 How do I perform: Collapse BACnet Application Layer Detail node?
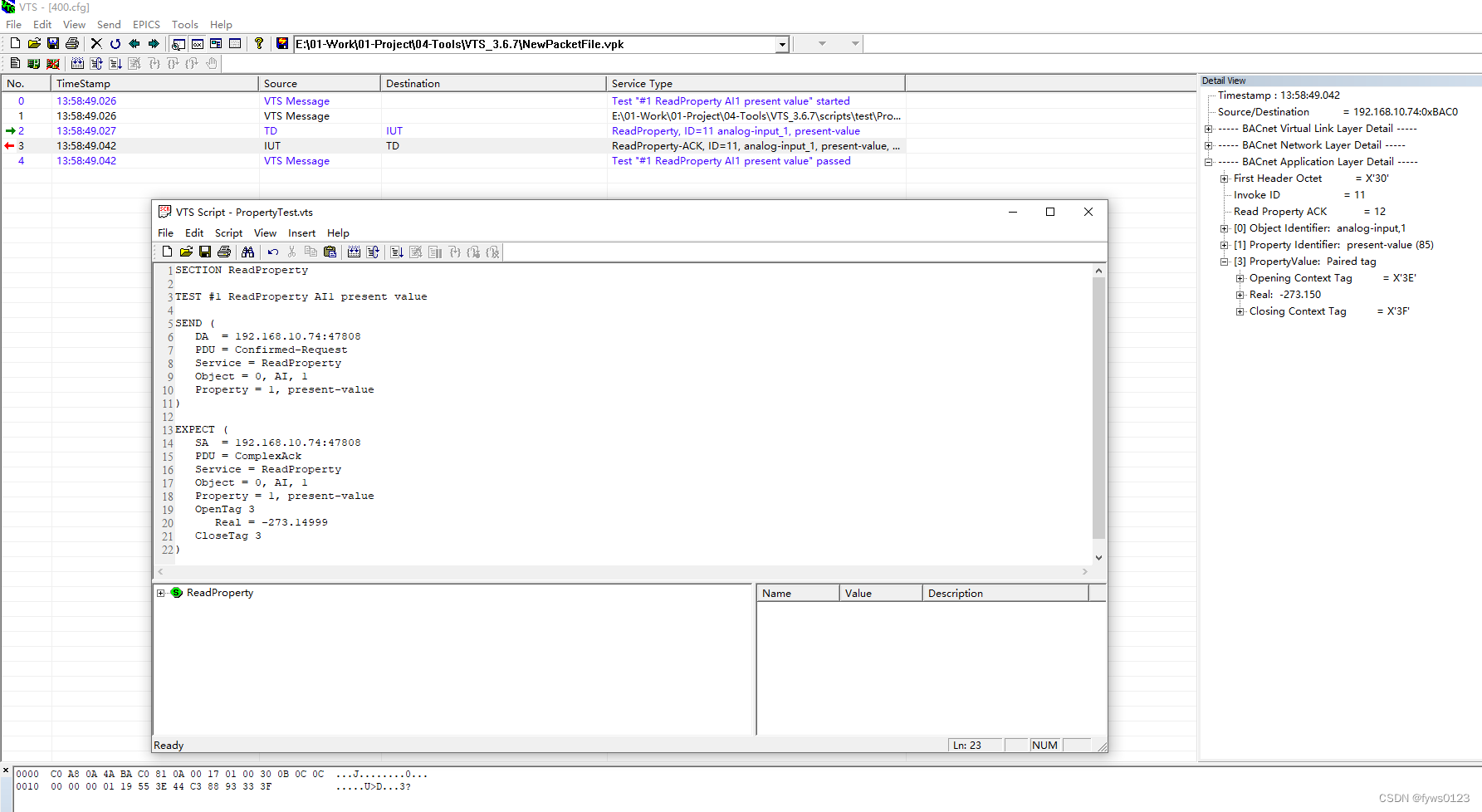click(1209, 162)
